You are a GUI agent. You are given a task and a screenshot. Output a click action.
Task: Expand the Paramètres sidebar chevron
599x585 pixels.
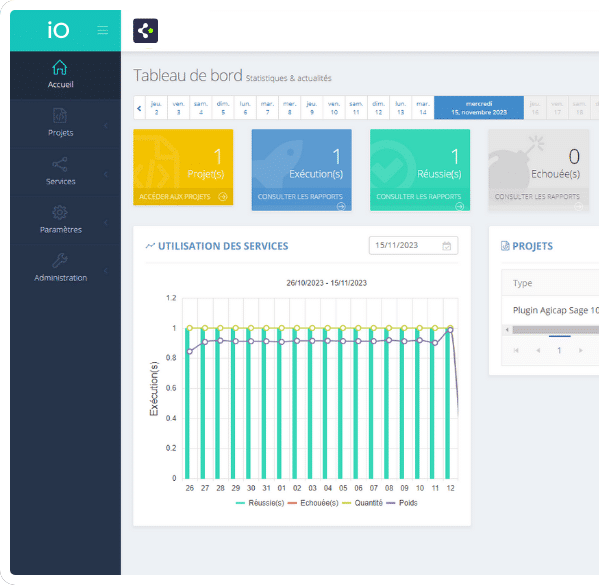(x=106, y=222)
